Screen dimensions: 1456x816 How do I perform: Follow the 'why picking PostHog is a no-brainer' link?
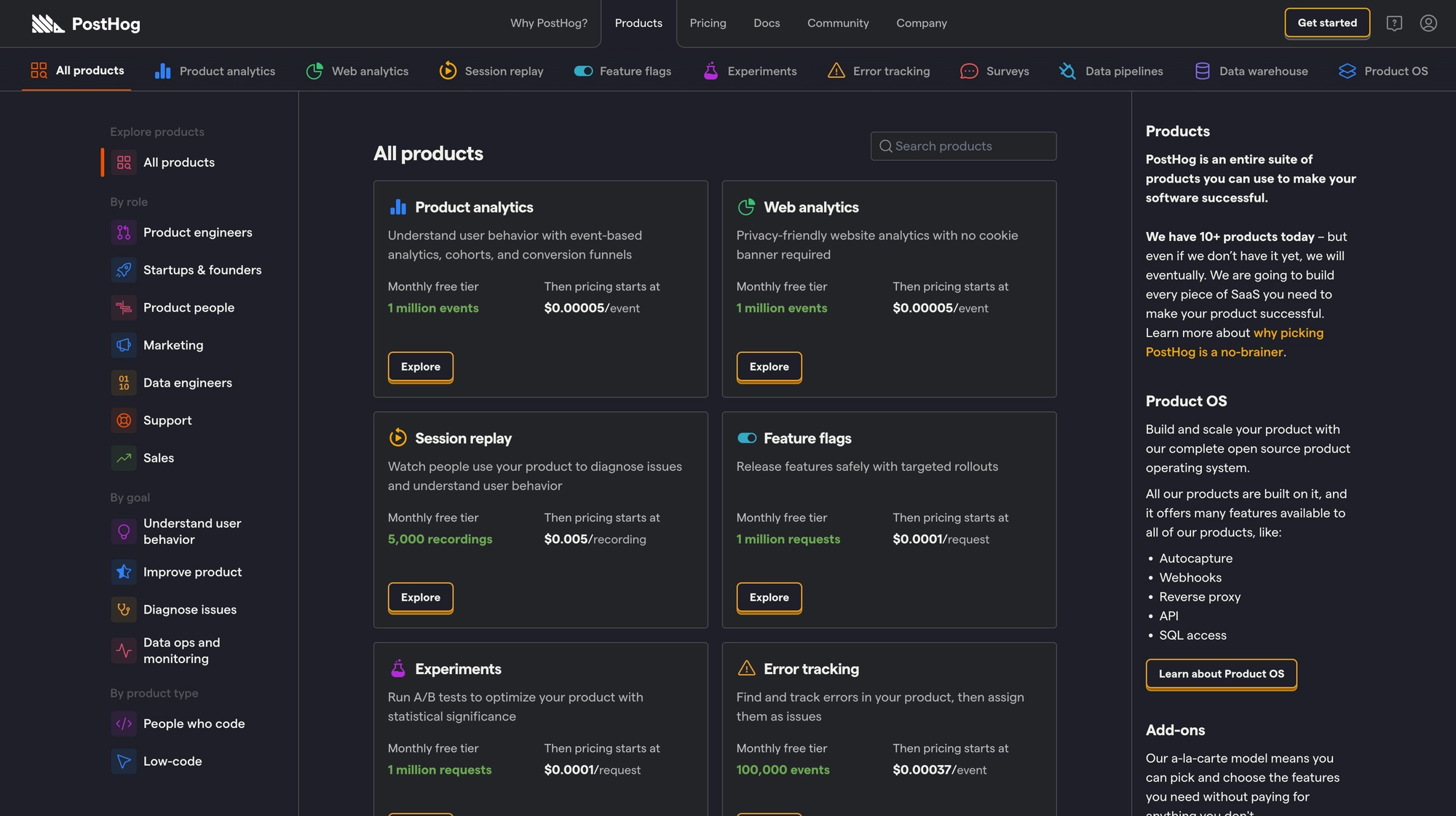pos(1235,342)
